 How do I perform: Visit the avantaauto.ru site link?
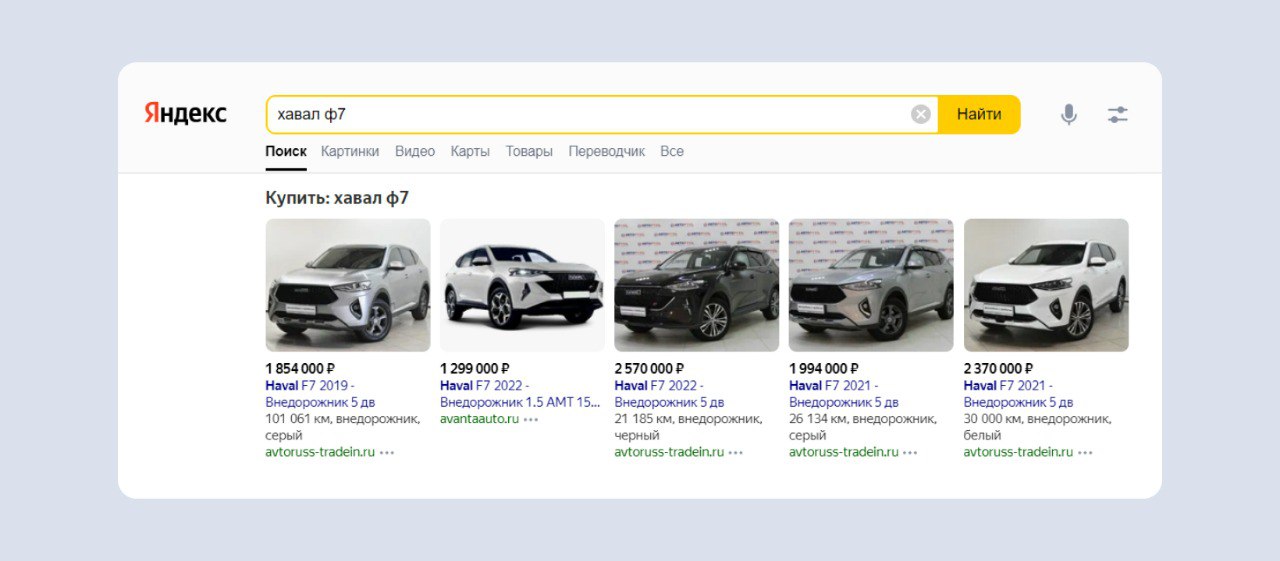[480, 419]
